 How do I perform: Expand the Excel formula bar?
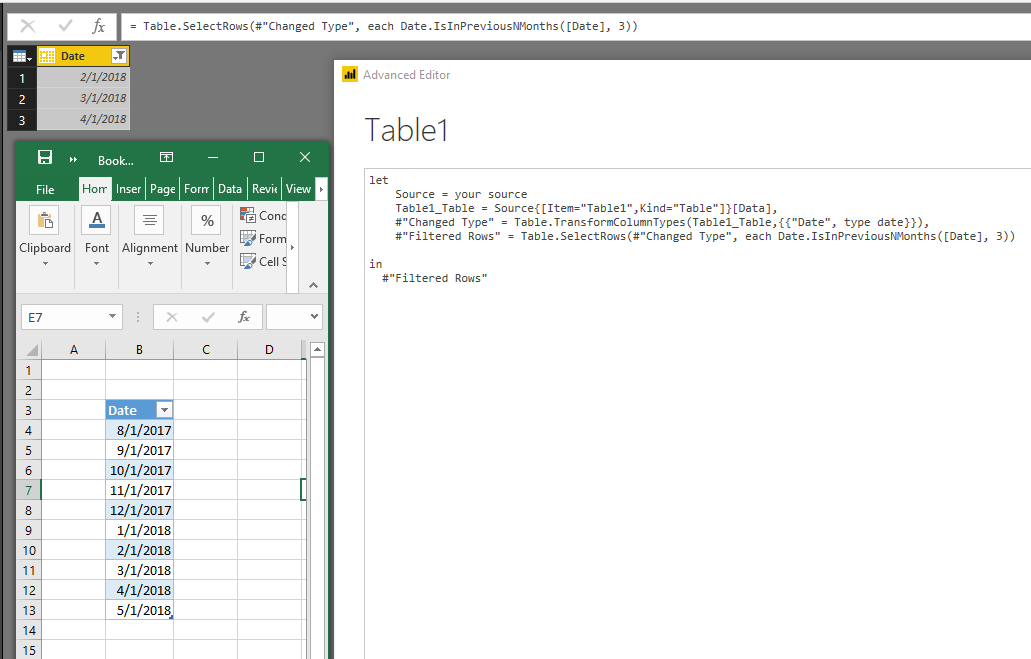coord(314,317)
